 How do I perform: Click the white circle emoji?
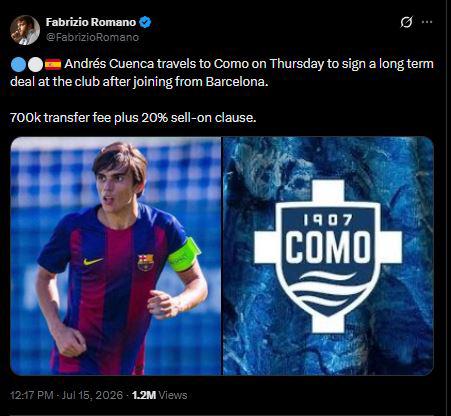35,64
